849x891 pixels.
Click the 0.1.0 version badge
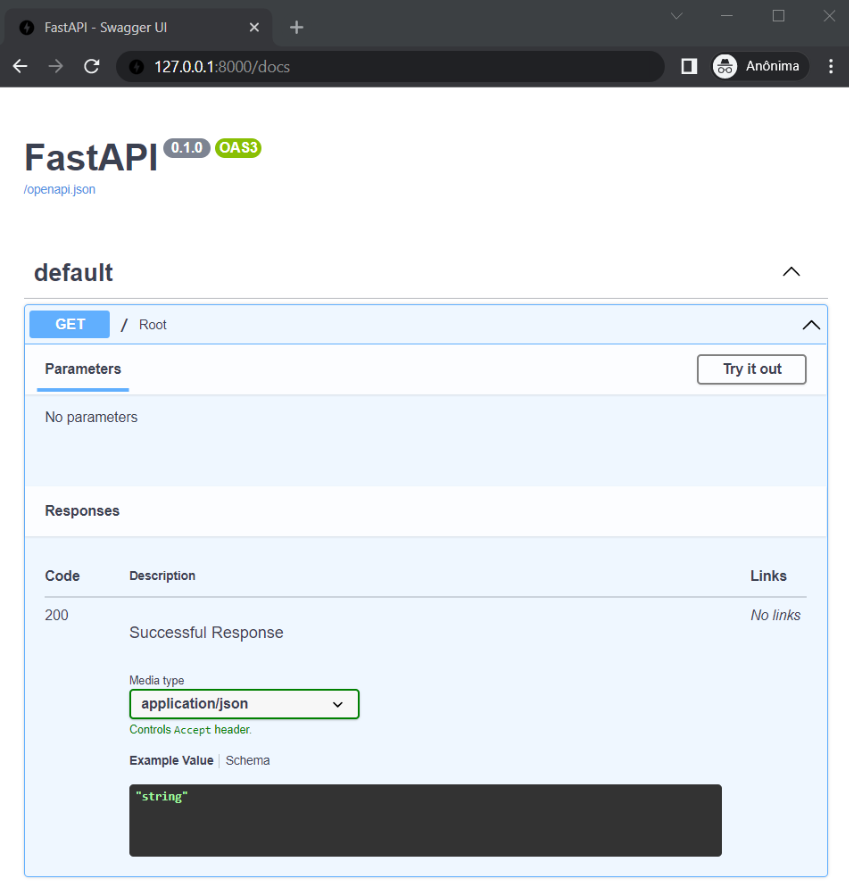pos(186,148)
